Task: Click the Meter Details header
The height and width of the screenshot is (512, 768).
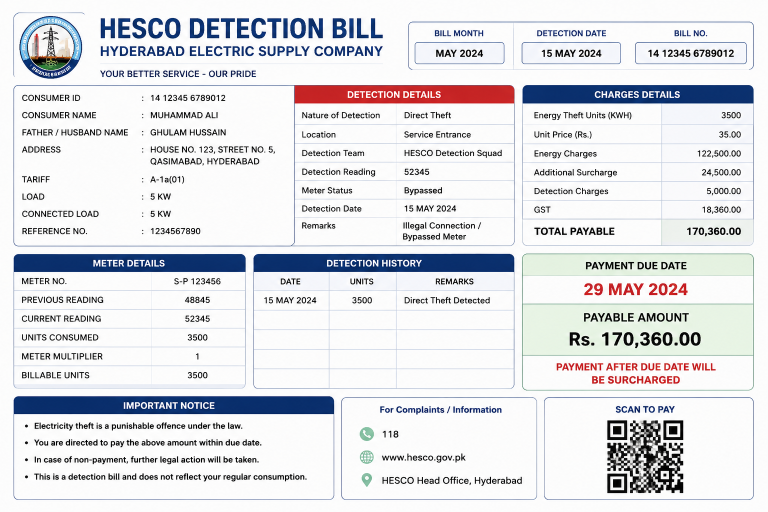Action: 129,263
